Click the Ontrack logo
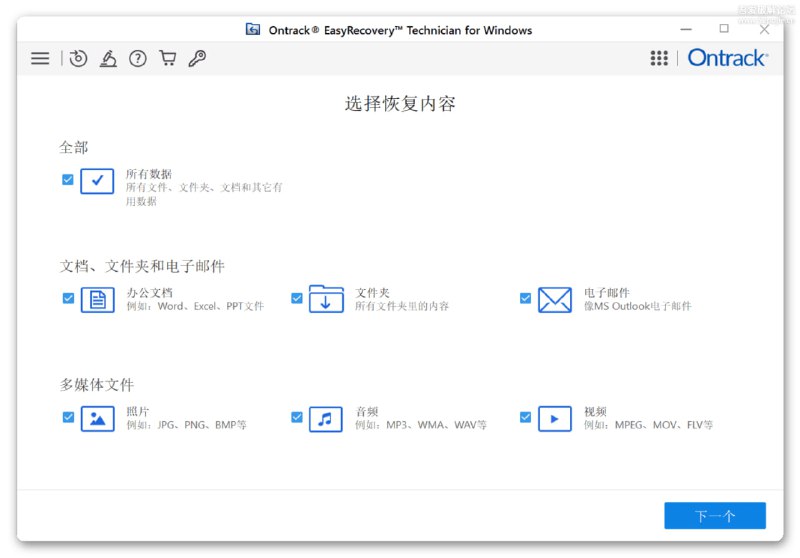Screen dimensions: 800x558 point(728,58)
